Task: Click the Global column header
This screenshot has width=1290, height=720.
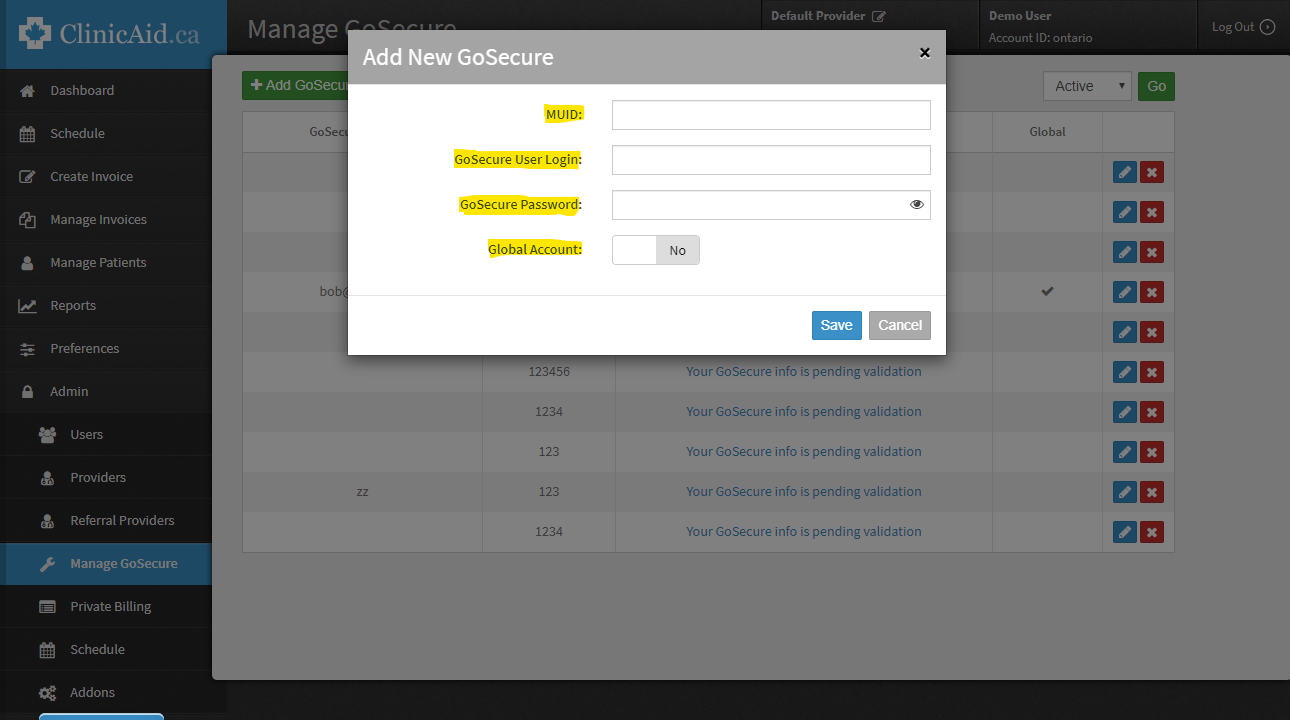Action: (x=1047, y=132)
